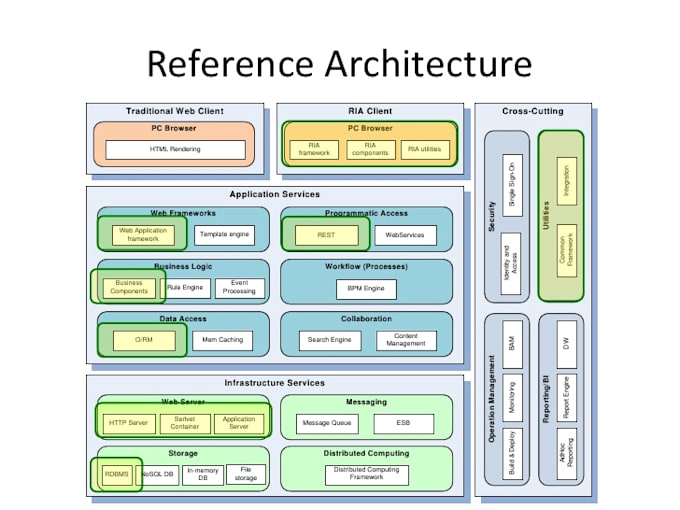Click 'PC Browser' label under Traditional Web Client

[174, 128]
